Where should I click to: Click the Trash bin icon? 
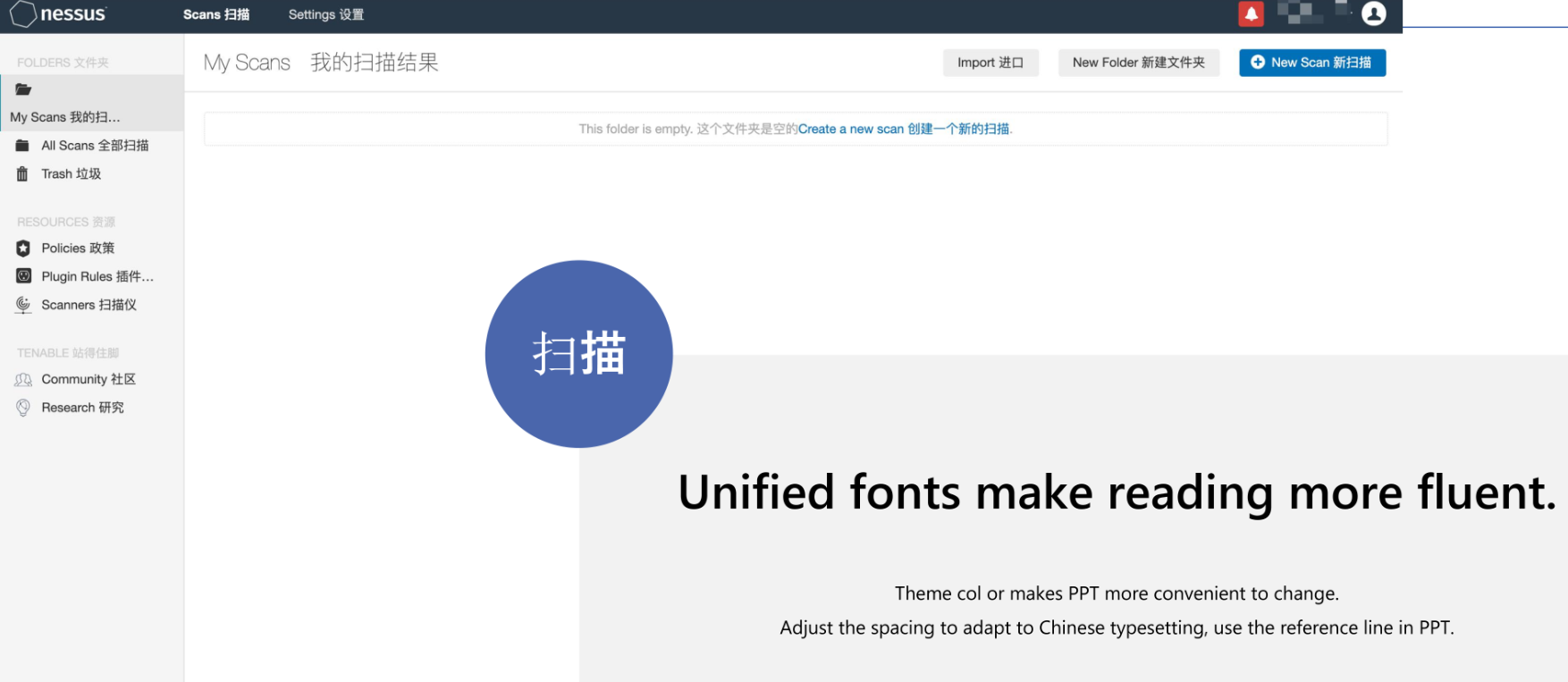click(x=22, y=174)
